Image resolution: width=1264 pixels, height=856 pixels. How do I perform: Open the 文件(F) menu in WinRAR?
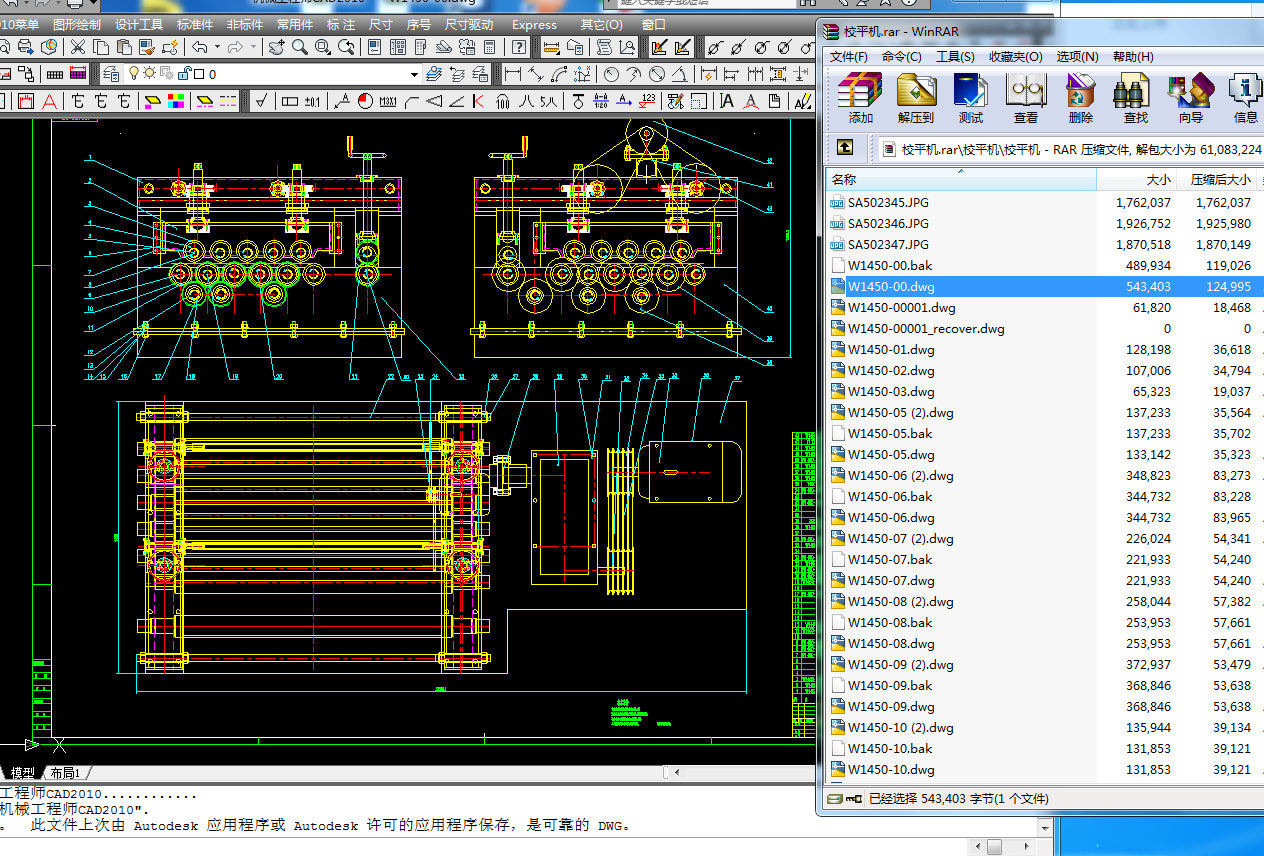849,57
